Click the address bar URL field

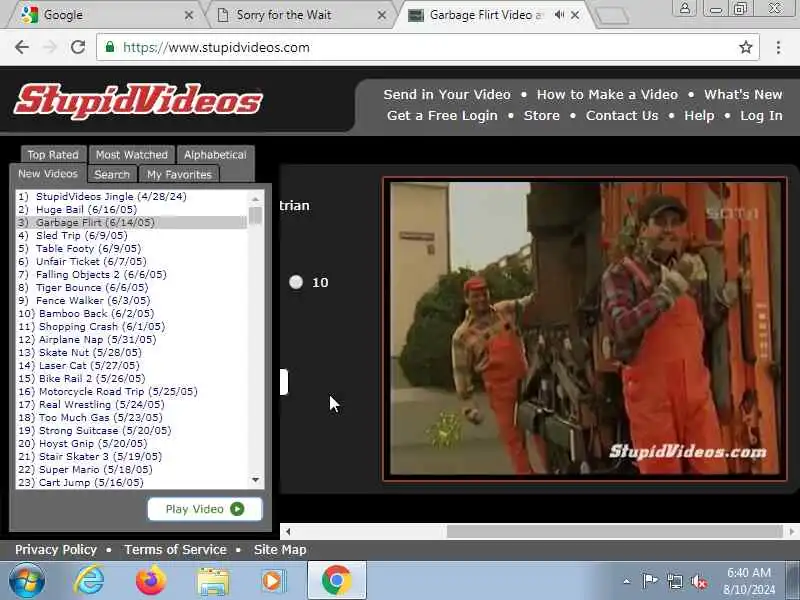click(x=428, y=47)
